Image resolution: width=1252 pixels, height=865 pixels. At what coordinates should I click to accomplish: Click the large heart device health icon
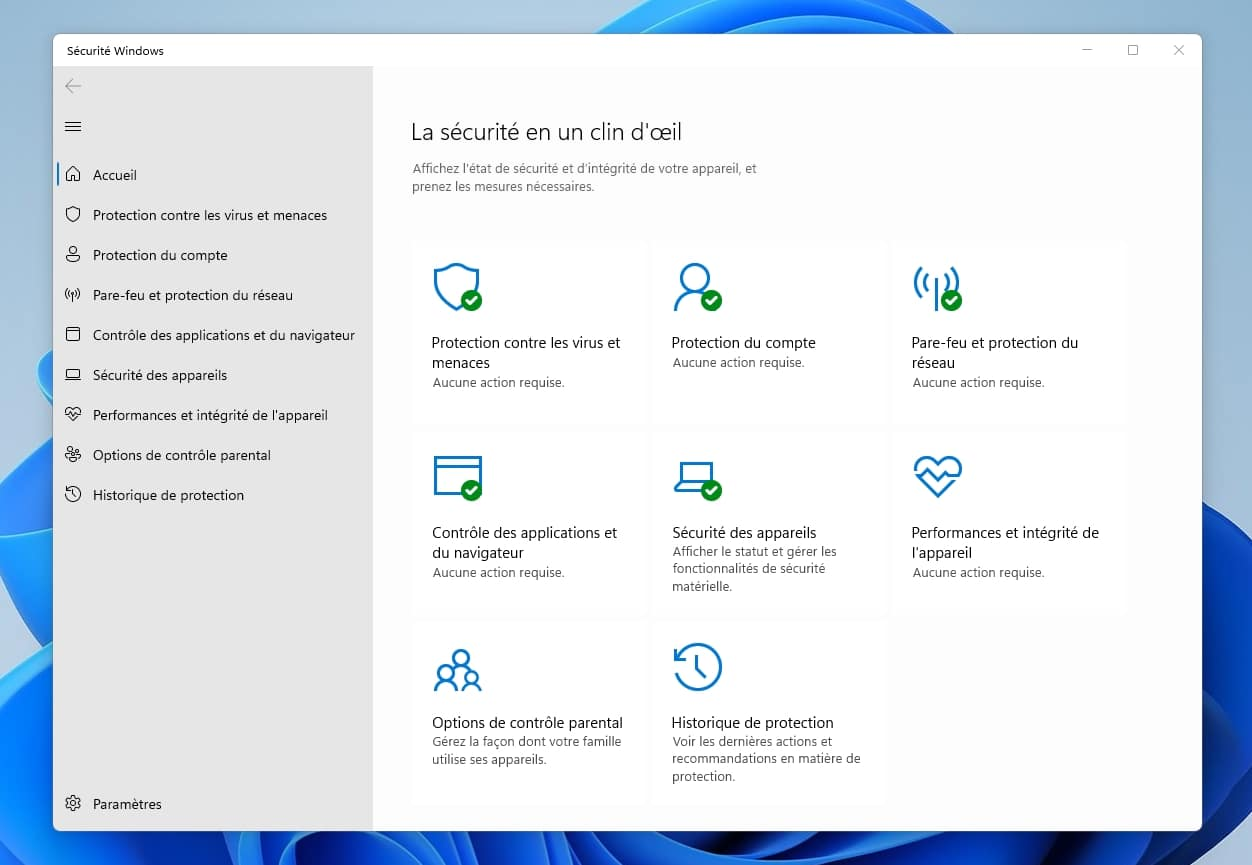tap(938, 476)
